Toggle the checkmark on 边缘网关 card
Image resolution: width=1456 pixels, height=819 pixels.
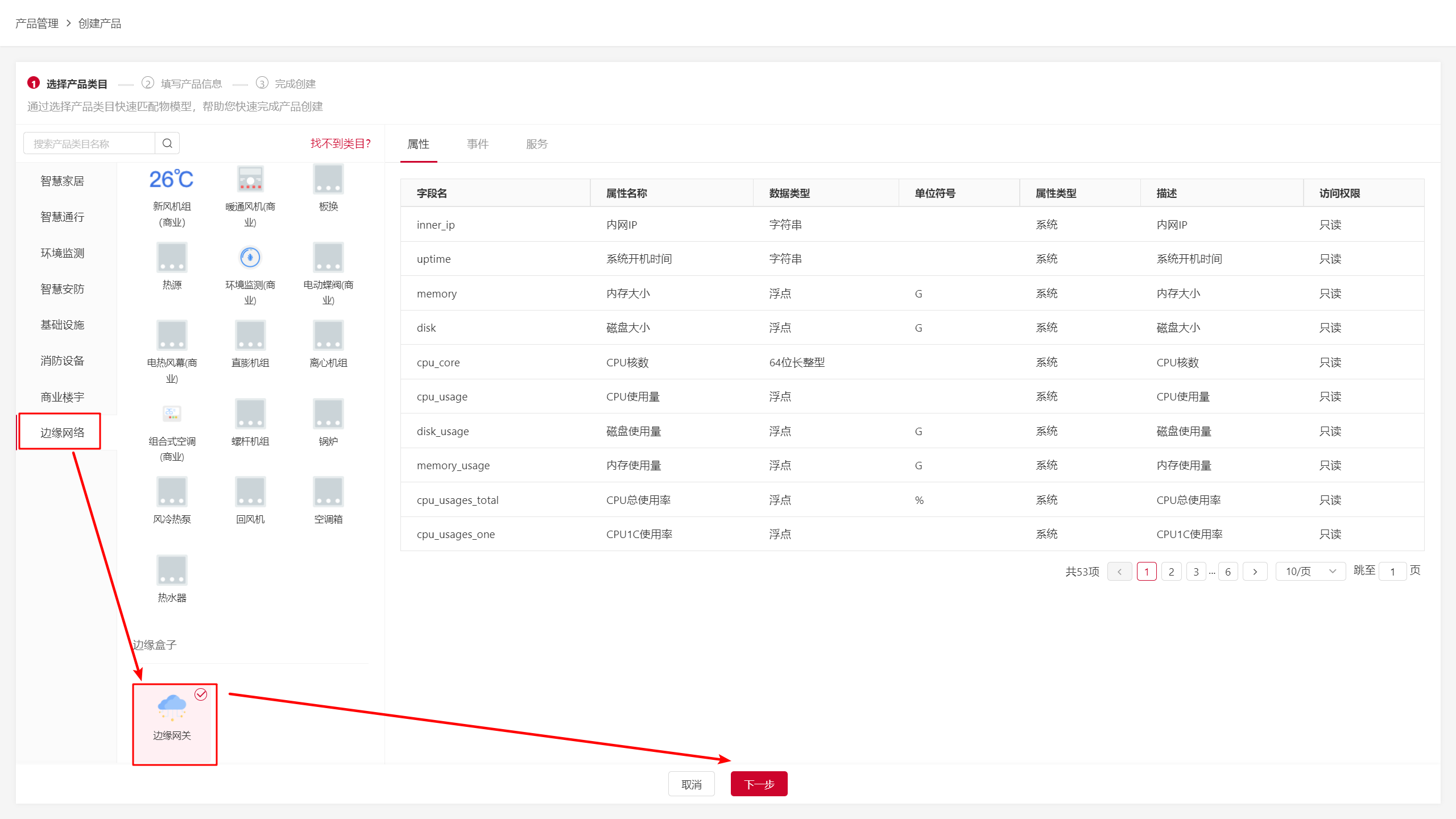pyautogui.click(x=201, y=694)
